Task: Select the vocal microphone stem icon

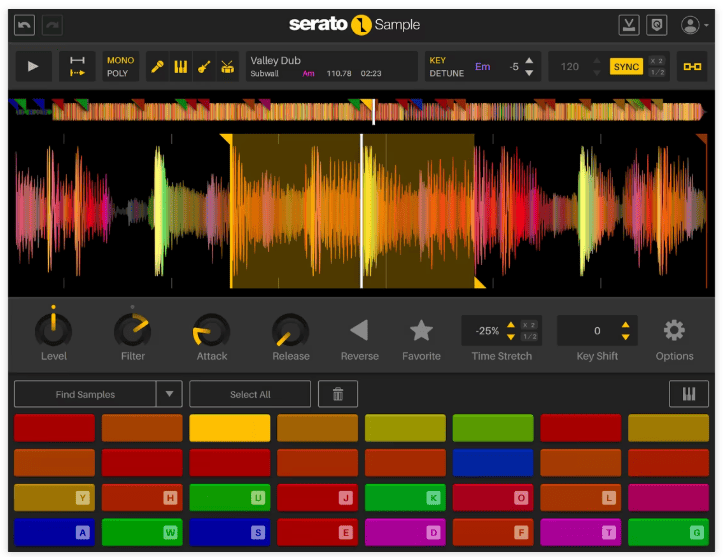Action: click(x=157, y=67)
